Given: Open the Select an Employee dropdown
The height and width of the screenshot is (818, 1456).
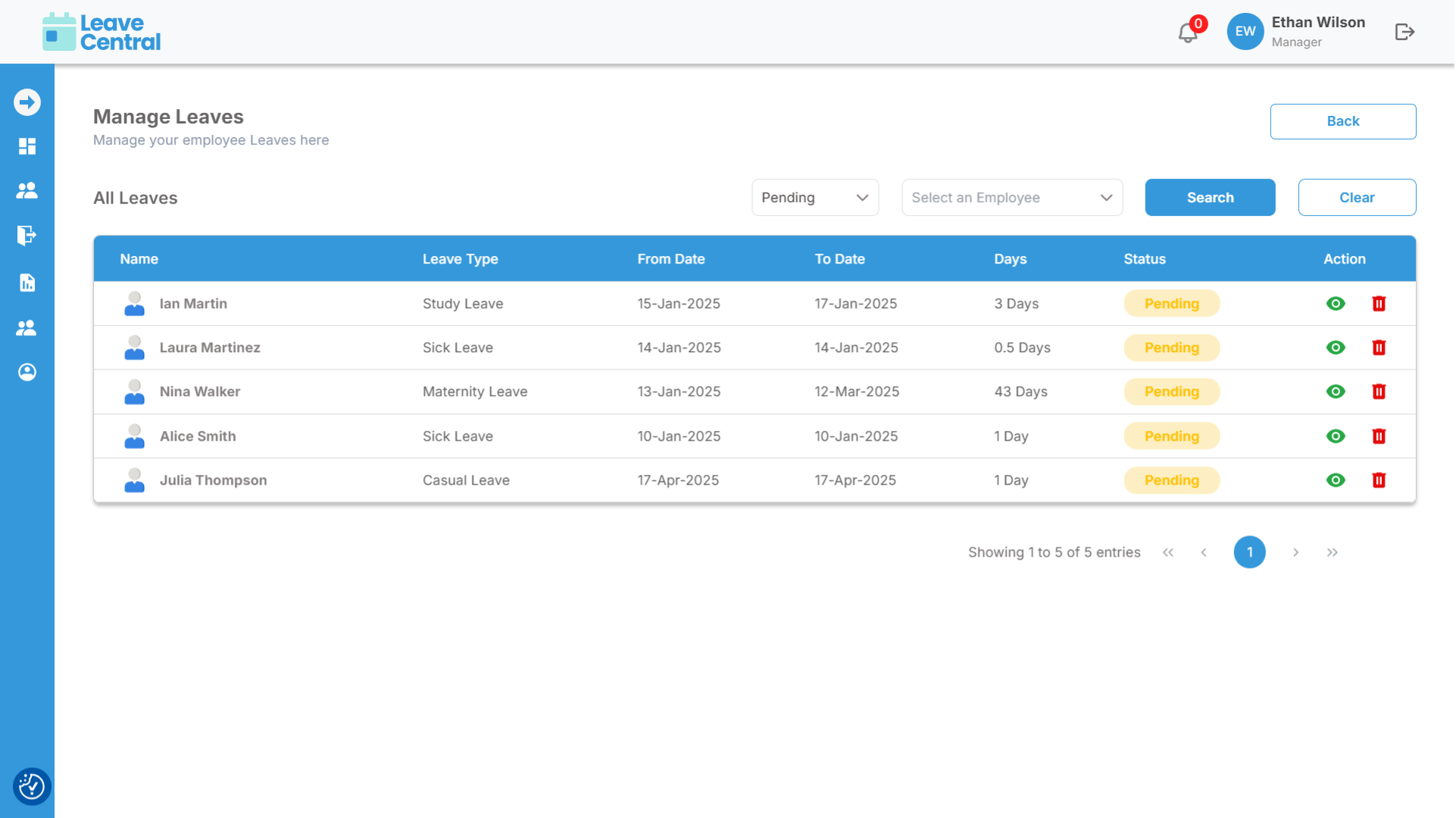Looking at the screenshot, I should coord(1012,198).
